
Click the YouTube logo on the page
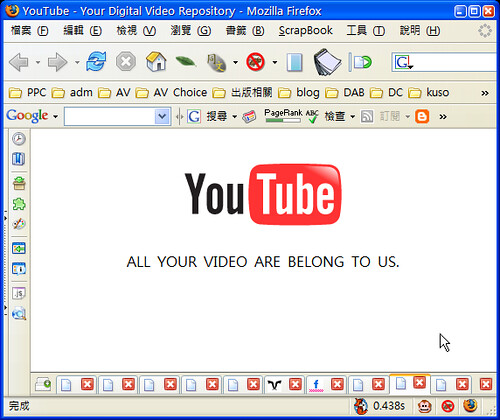[263, 194]
